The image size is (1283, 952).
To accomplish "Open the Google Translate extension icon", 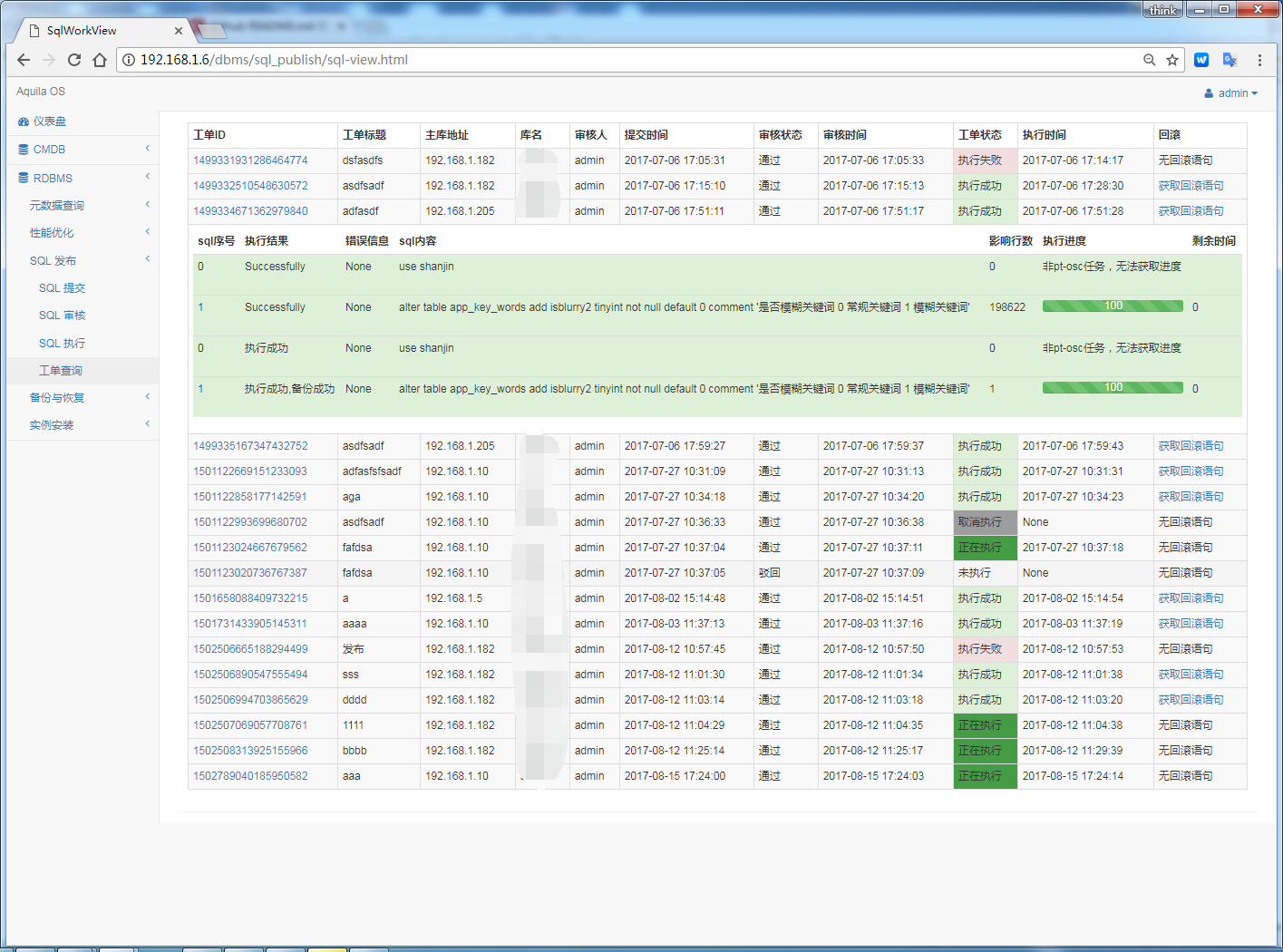I will point(1230,60).
